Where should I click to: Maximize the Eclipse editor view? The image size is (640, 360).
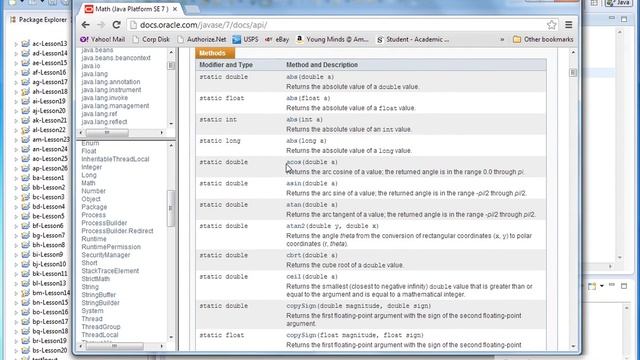[x=624, y=19]
